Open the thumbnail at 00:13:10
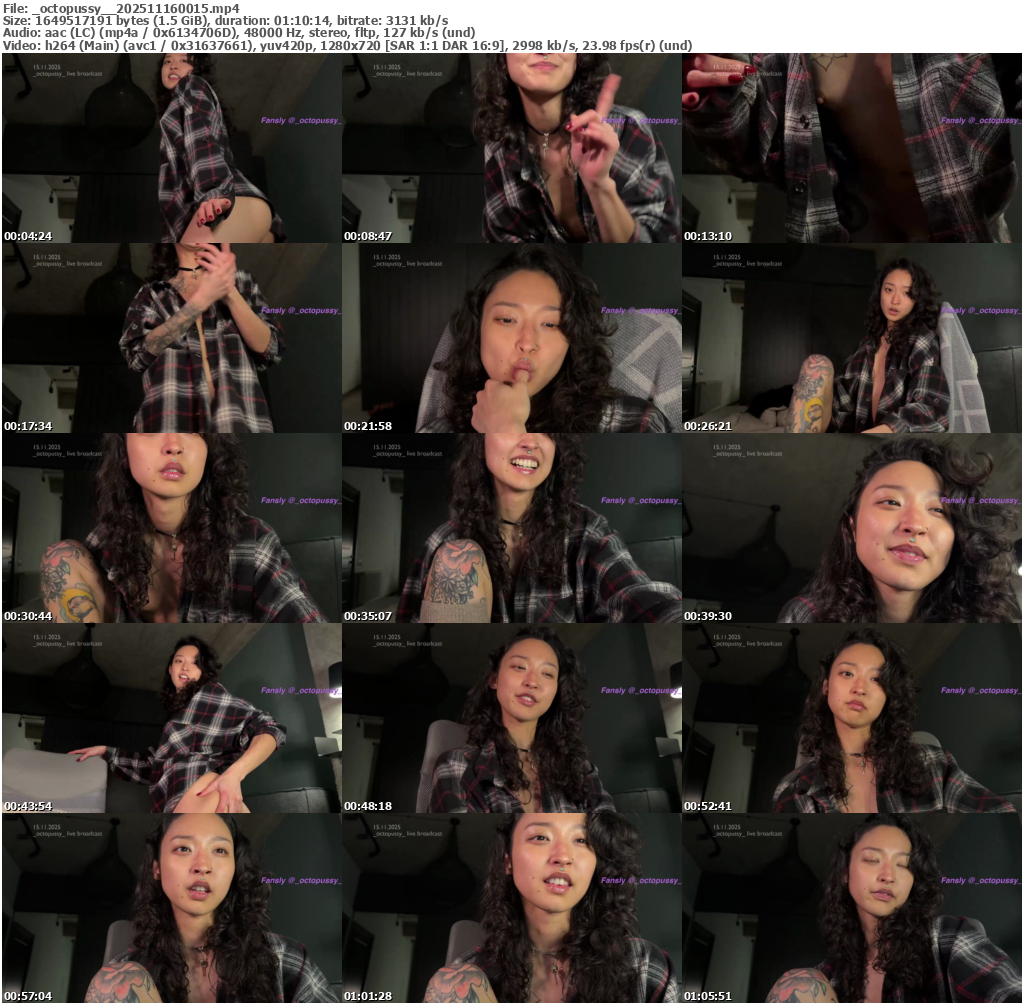1024x1003 pixels. point(852,148)
